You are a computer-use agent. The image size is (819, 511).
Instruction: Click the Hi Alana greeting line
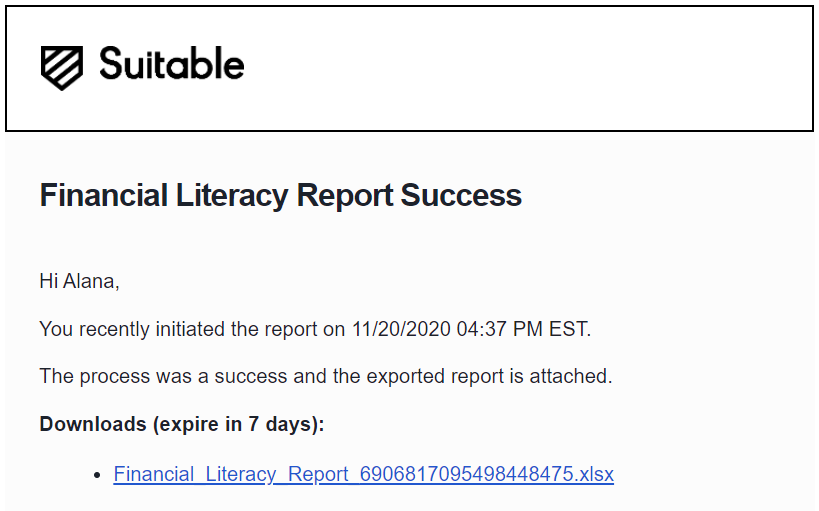coord(79,281)
